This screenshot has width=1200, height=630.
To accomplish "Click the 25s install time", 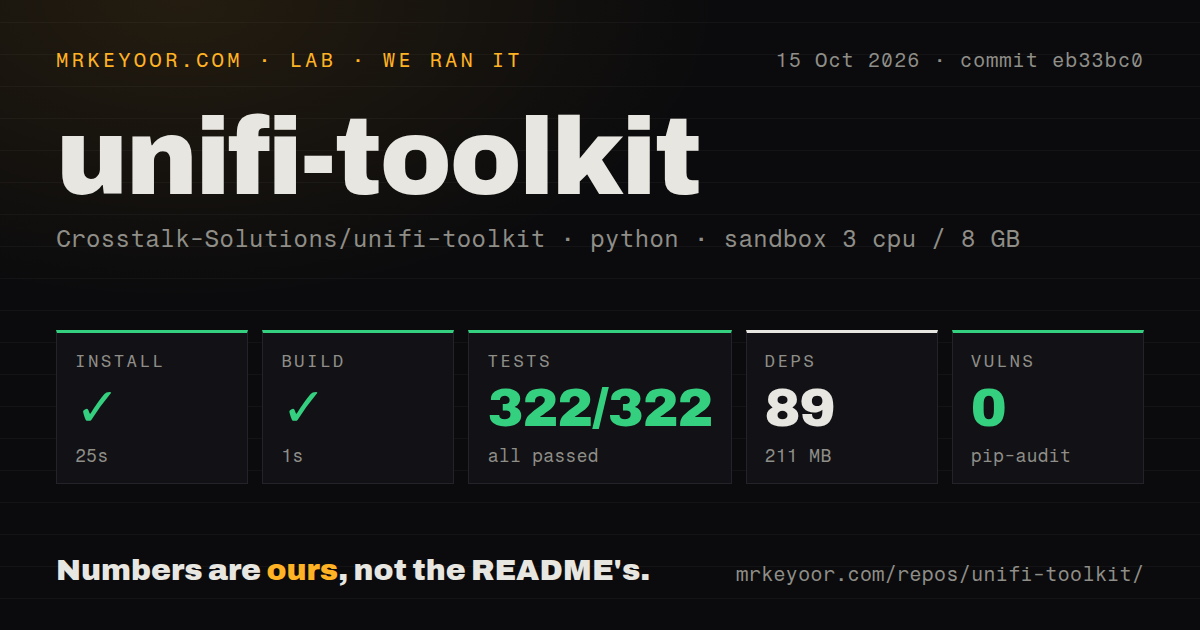I will pyautogui.click(x=91, y=456).
